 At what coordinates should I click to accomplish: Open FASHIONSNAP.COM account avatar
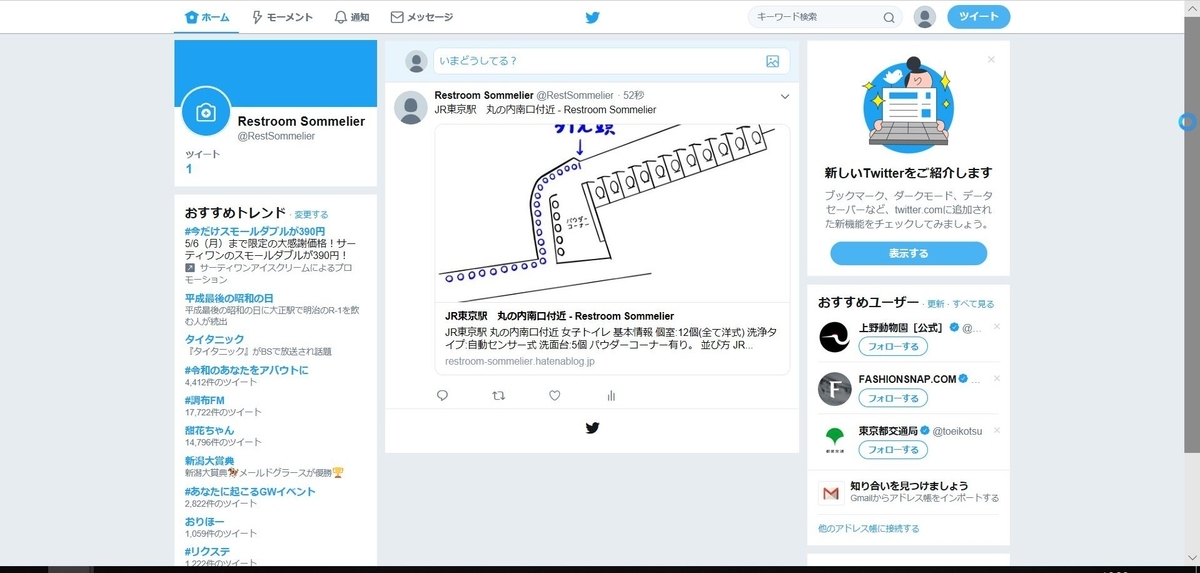coord(834,389)
